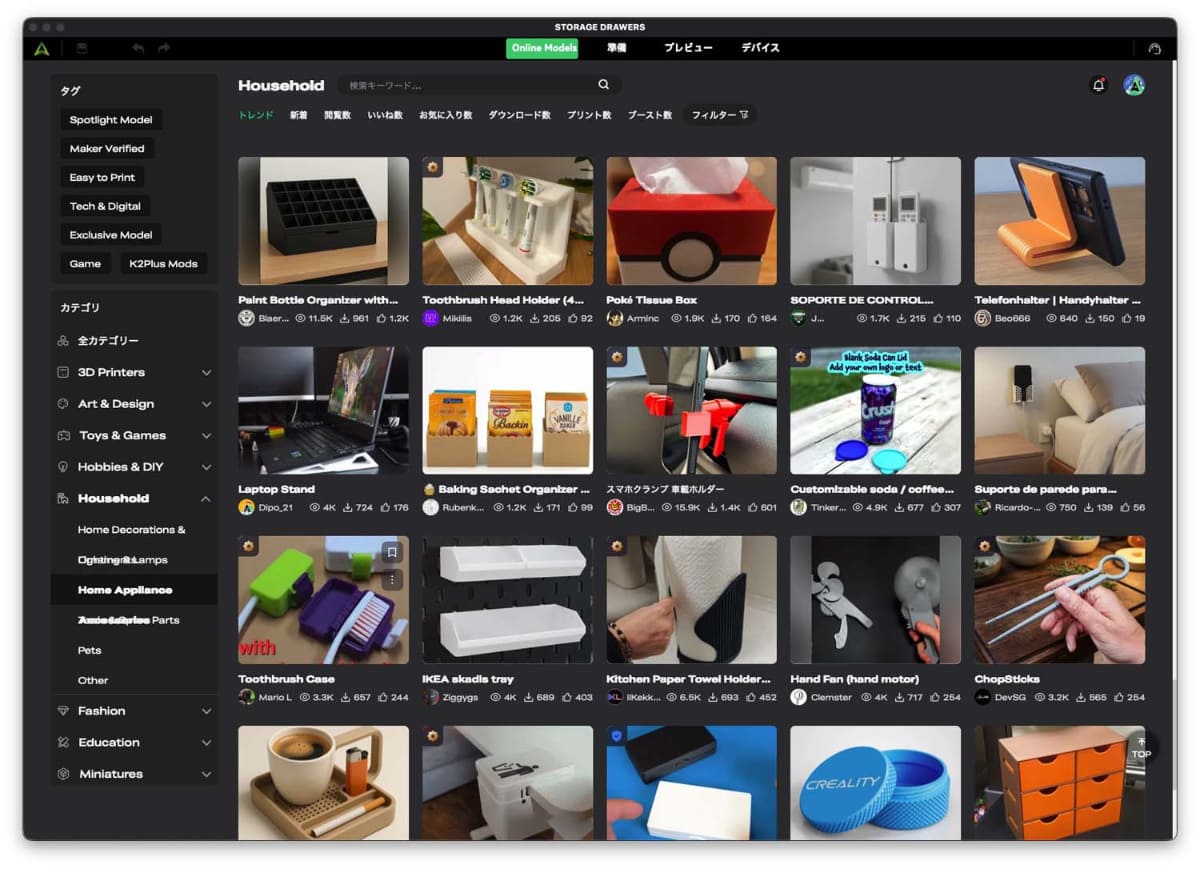
Task: Open the Paint Bottle Organizer thumbnail
Action: [323, 221]
